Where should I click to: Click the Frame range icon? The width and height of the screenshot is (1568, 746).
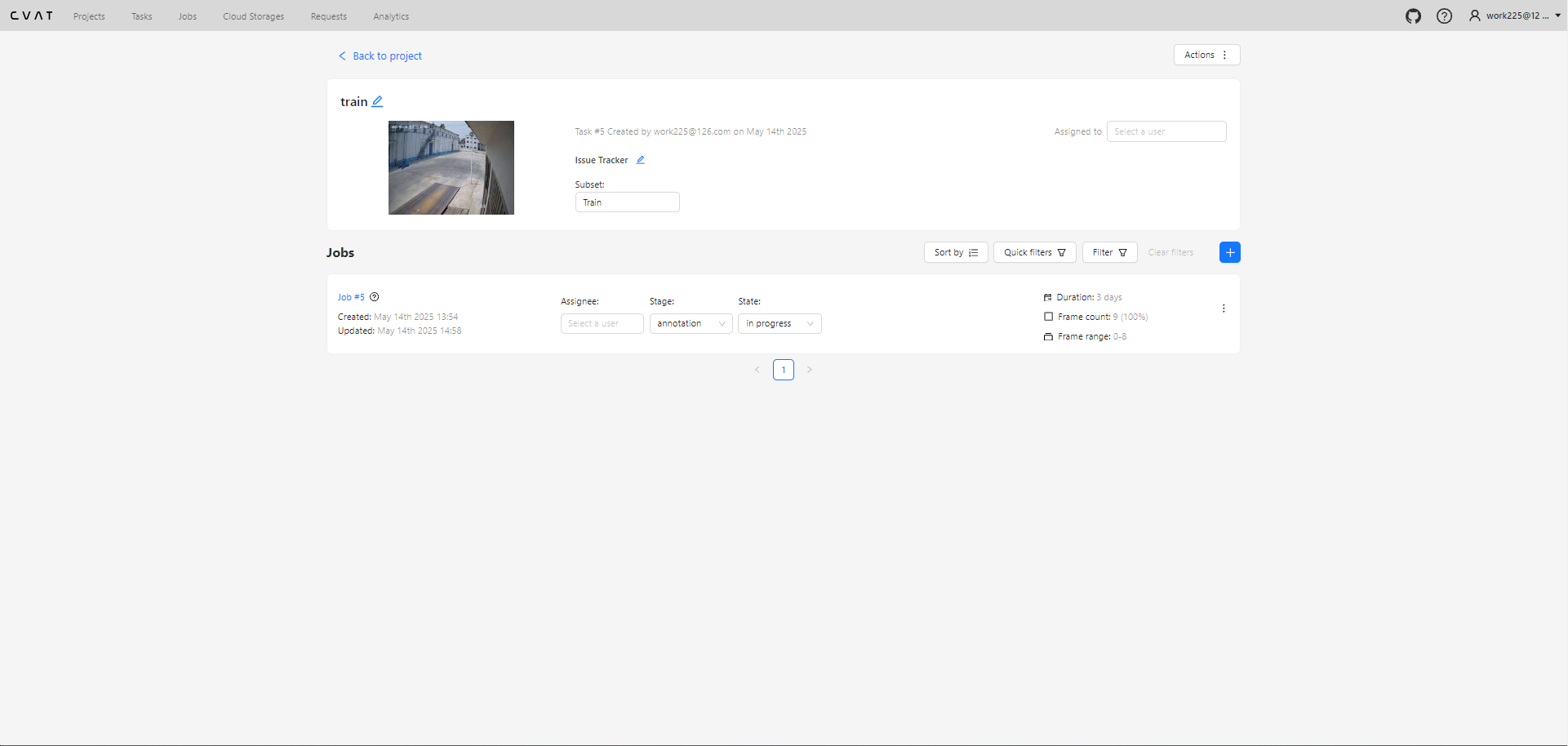pyautogui.click(x=1048, y=336)
